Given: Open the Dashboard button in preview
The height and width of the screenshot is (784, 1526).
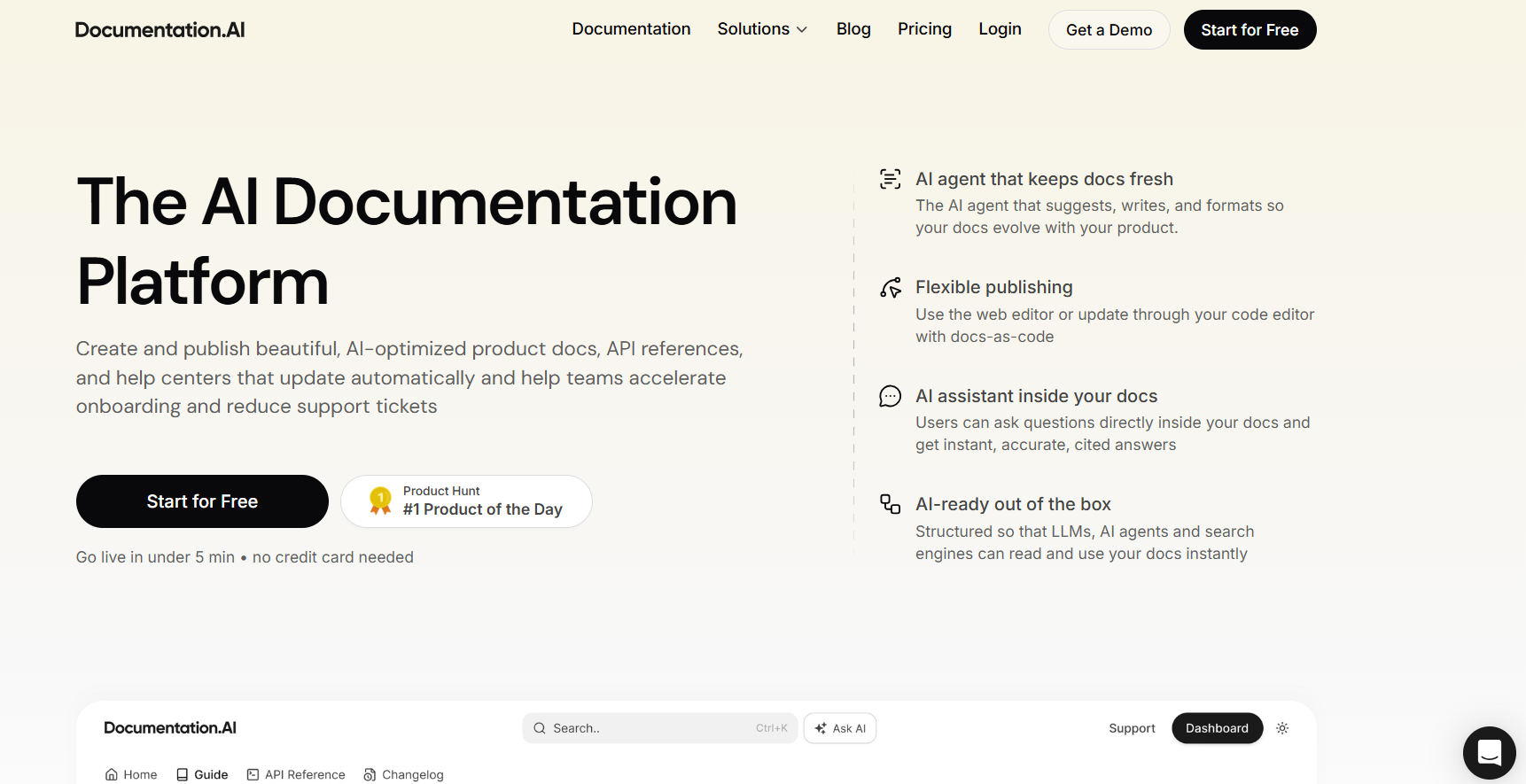Looking at the screenshot, I should [1217, 728].
